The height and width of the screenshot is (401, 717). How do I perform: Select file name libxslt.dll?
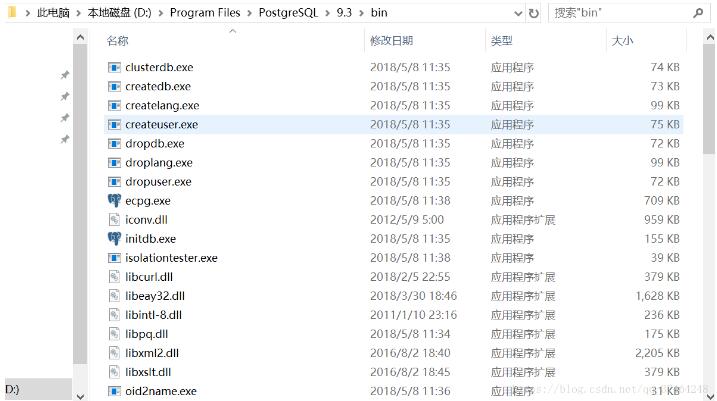(x=148, y=372)
